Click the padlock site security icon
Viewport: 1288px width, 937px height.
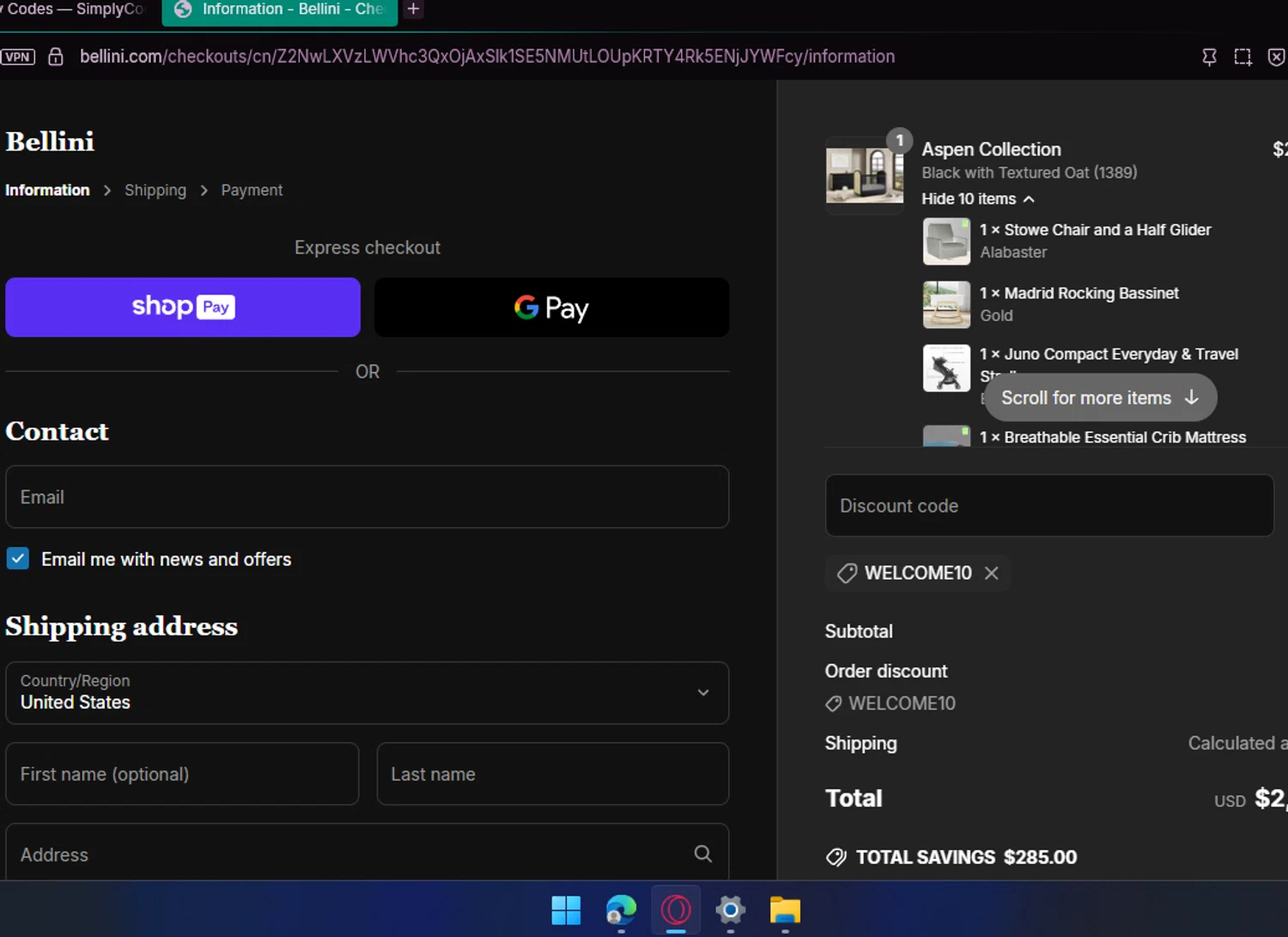tap(56, 57)
